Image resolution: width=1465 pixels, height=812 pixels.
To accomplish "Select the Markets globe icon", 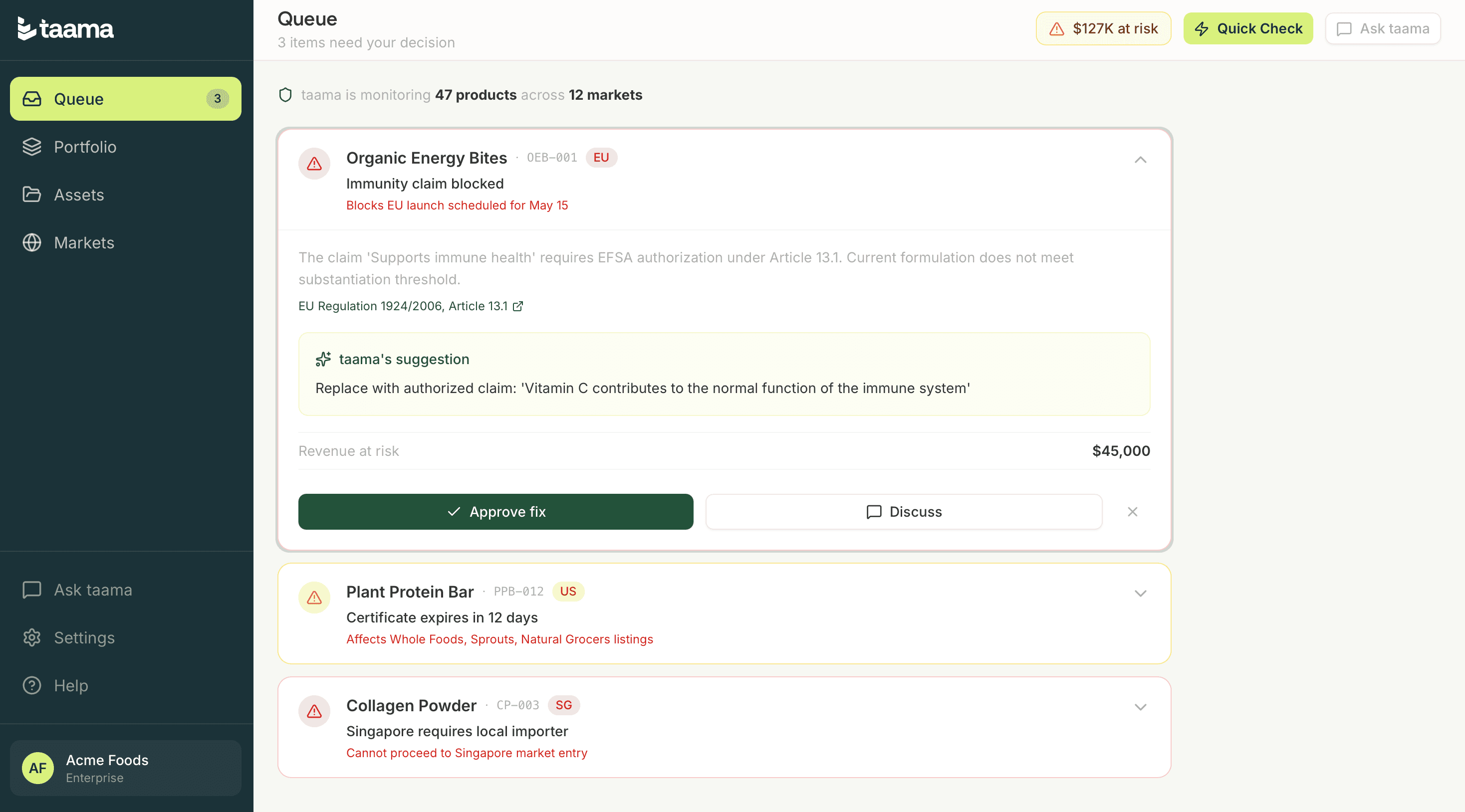I will (32, 242).
